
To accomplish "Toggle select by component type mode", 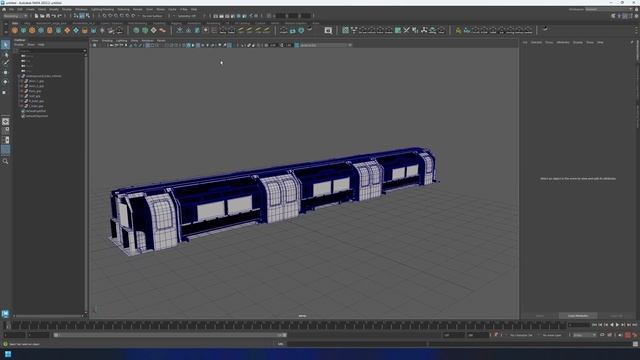I will pos(87,16).
